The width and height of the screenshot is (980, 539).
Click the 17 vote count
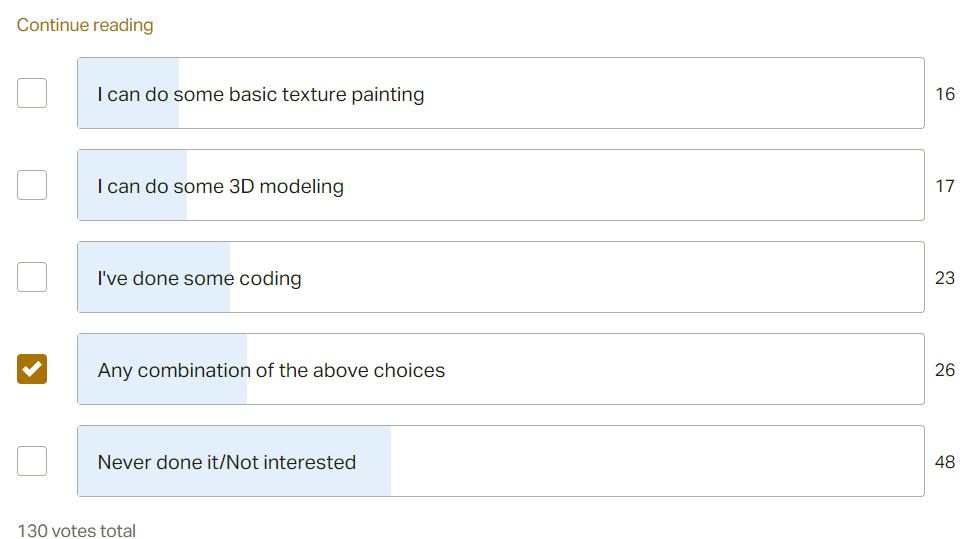point(945,186)
